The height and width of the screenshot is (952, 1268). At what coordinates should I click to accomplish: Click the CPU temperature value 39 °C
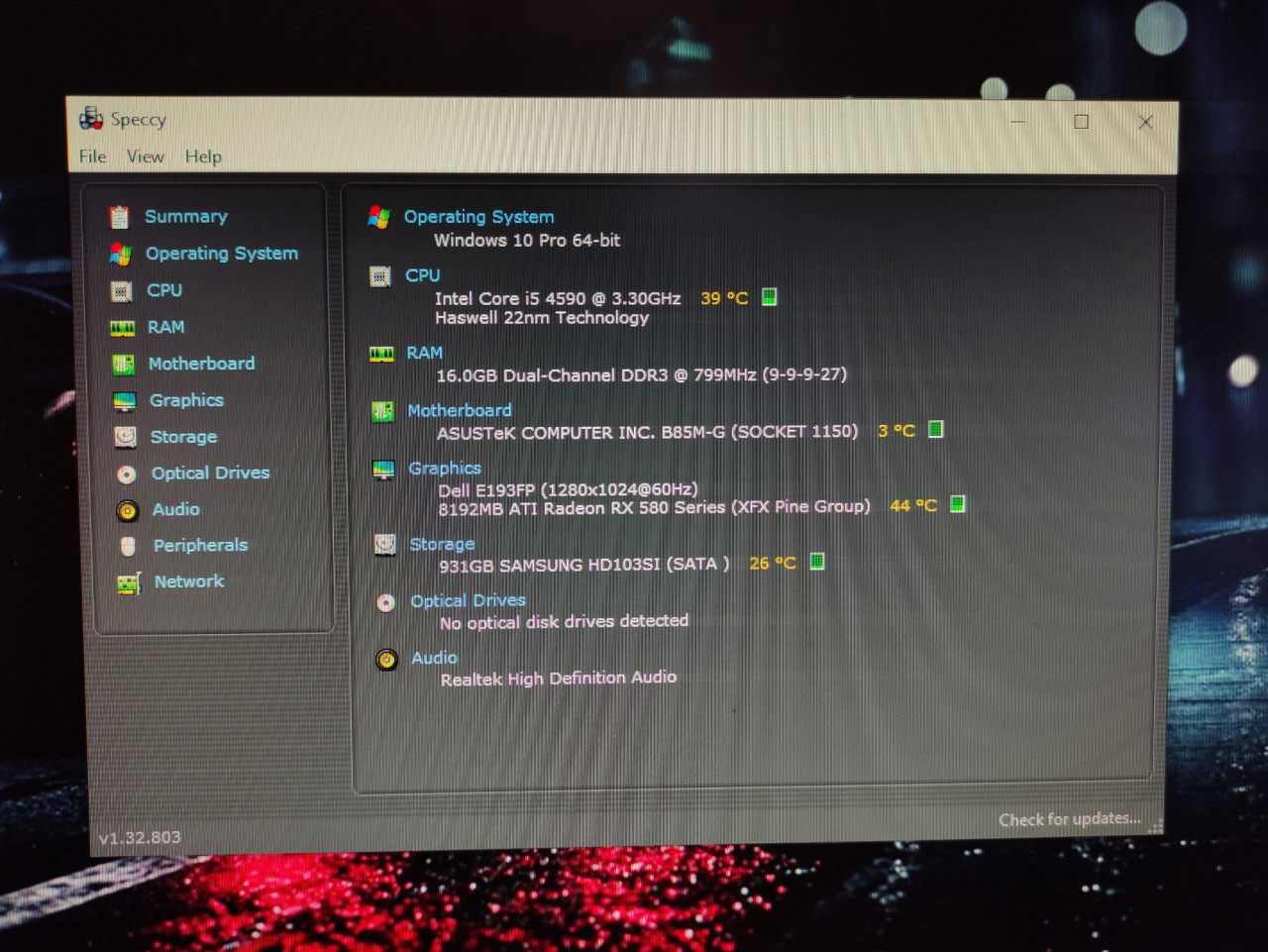pos(724,298)
